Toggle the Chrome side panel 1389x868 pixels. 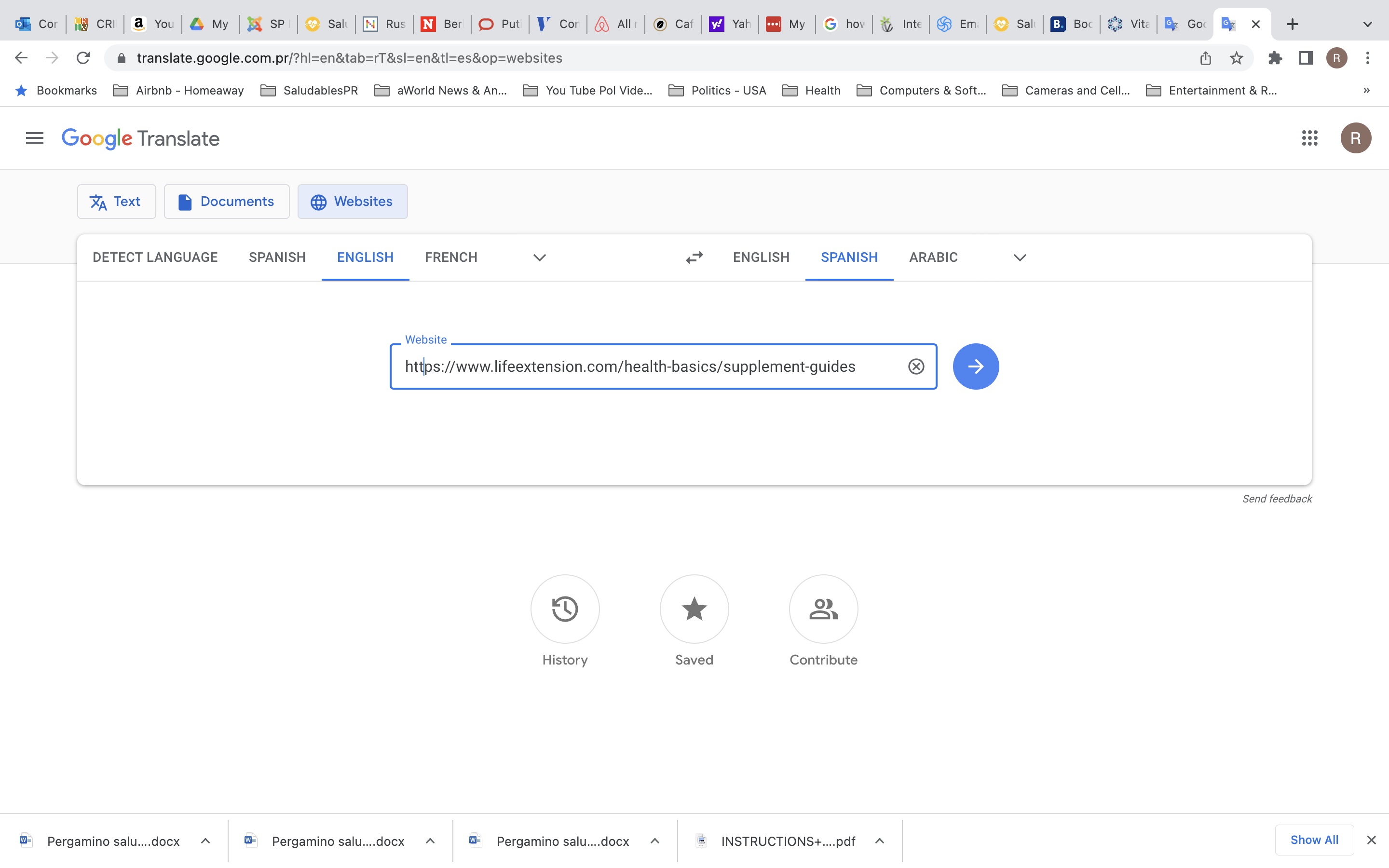tap(1306, 58)
